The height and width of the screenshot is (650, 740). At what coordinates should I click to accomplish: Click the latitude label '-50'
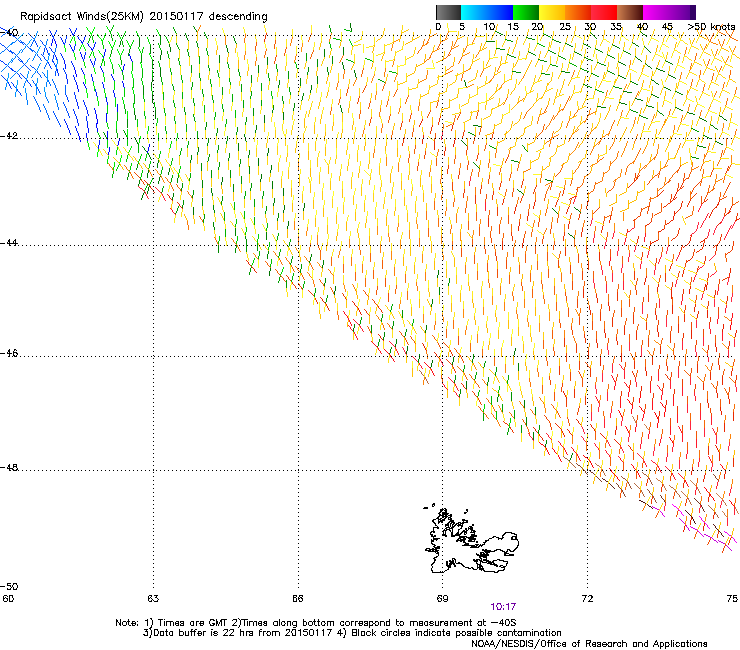click(9, 587)
